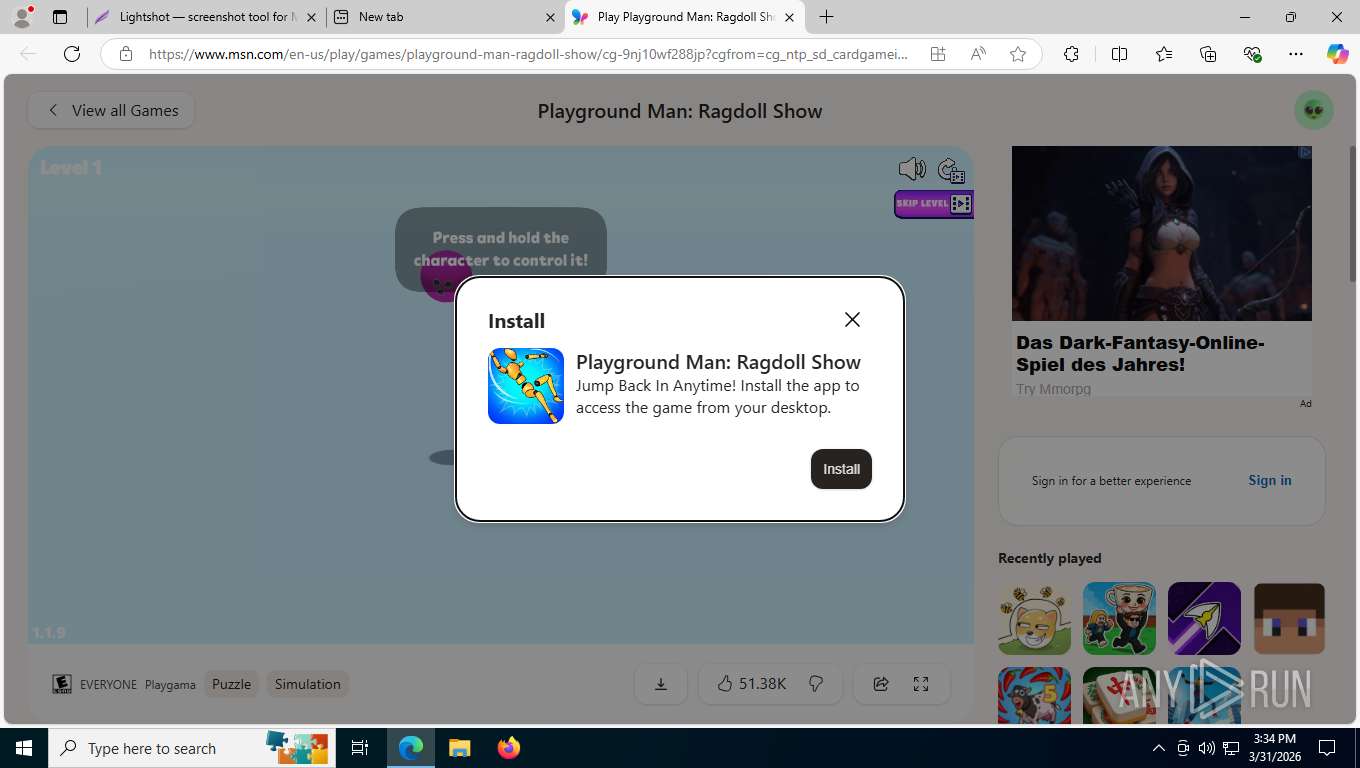Open the browser profile icon

[x=22, y=17]
